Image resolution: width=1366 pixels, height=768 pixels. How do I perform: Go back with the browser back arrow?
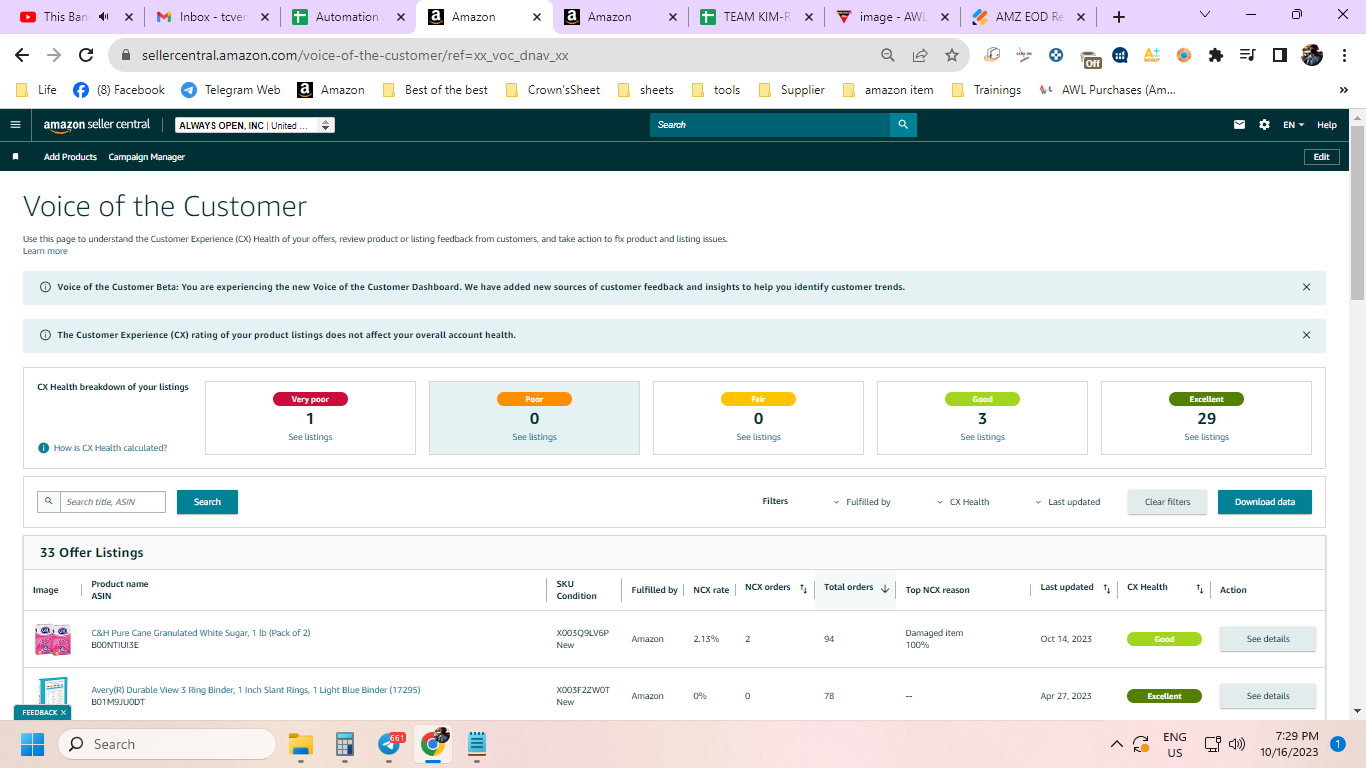[22, 55]
